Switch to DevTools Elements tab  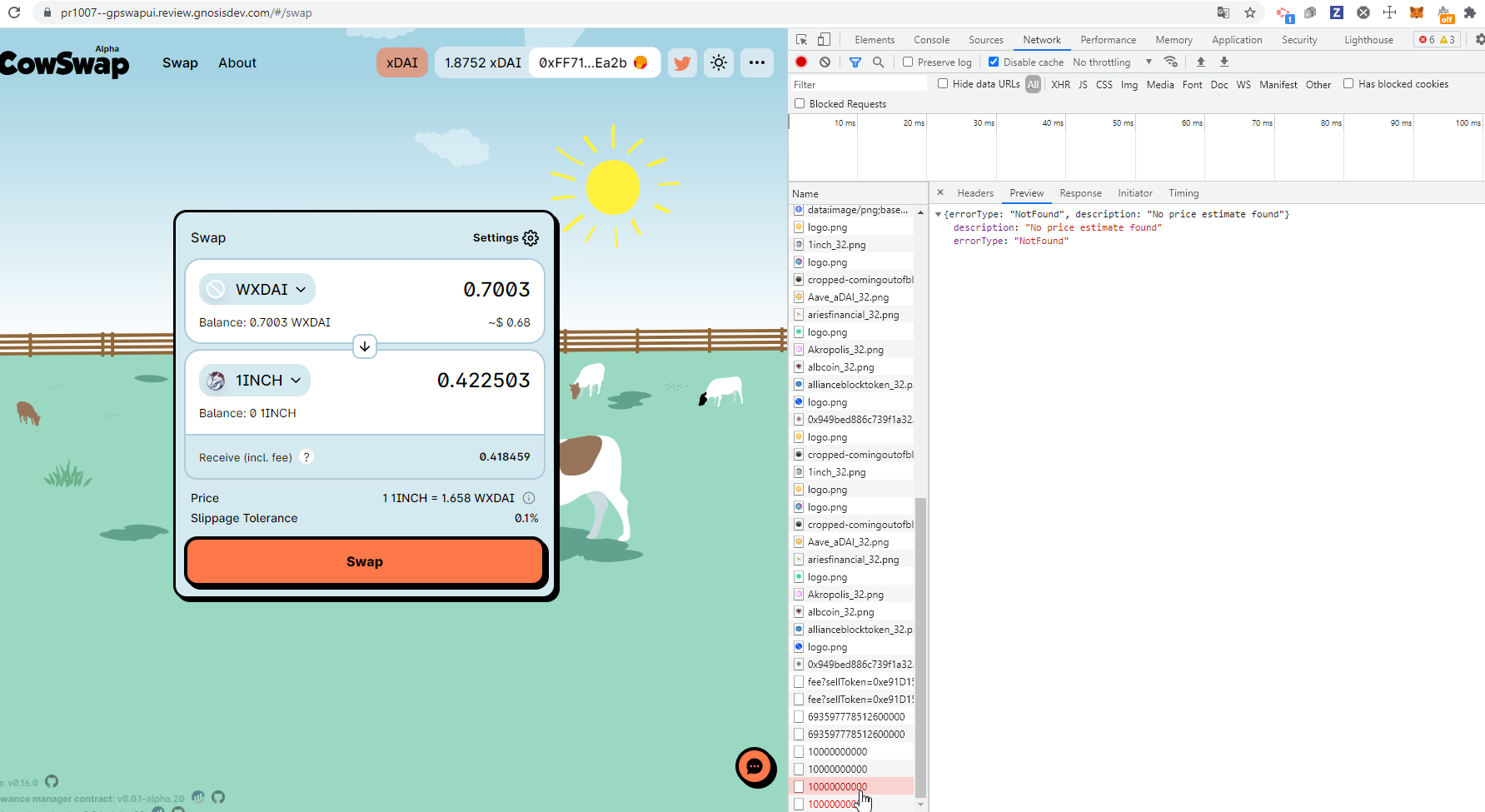[x=874, y=39]
